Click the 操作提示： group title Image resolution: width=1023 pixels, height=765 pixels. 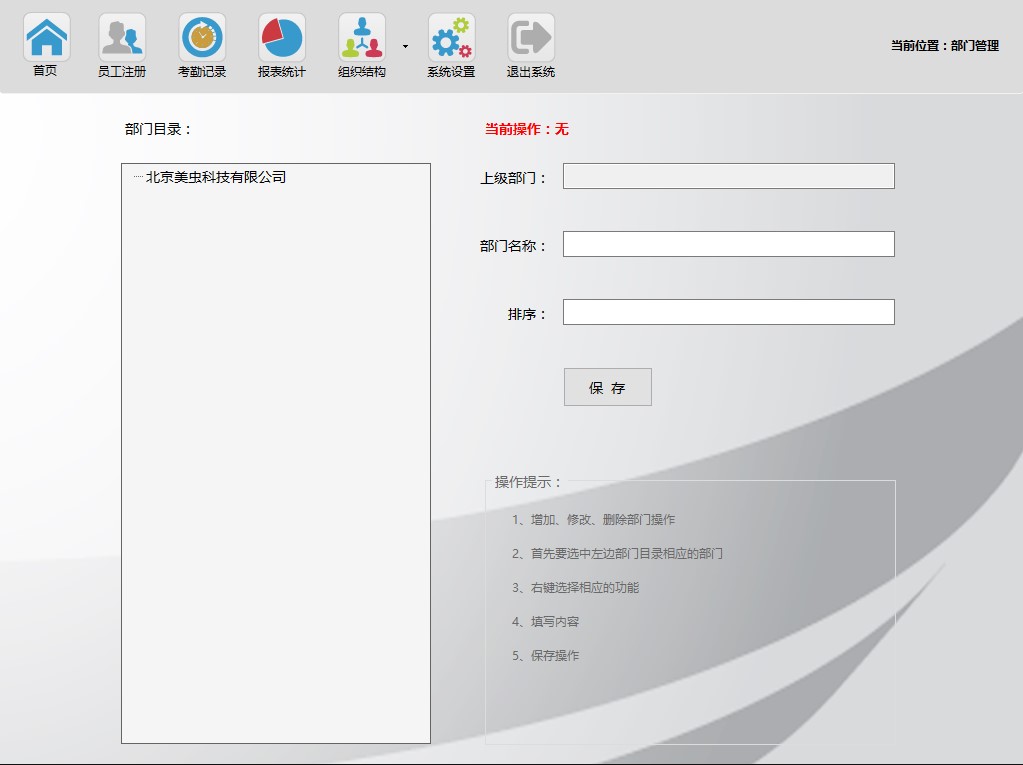[x=528, y=482]
